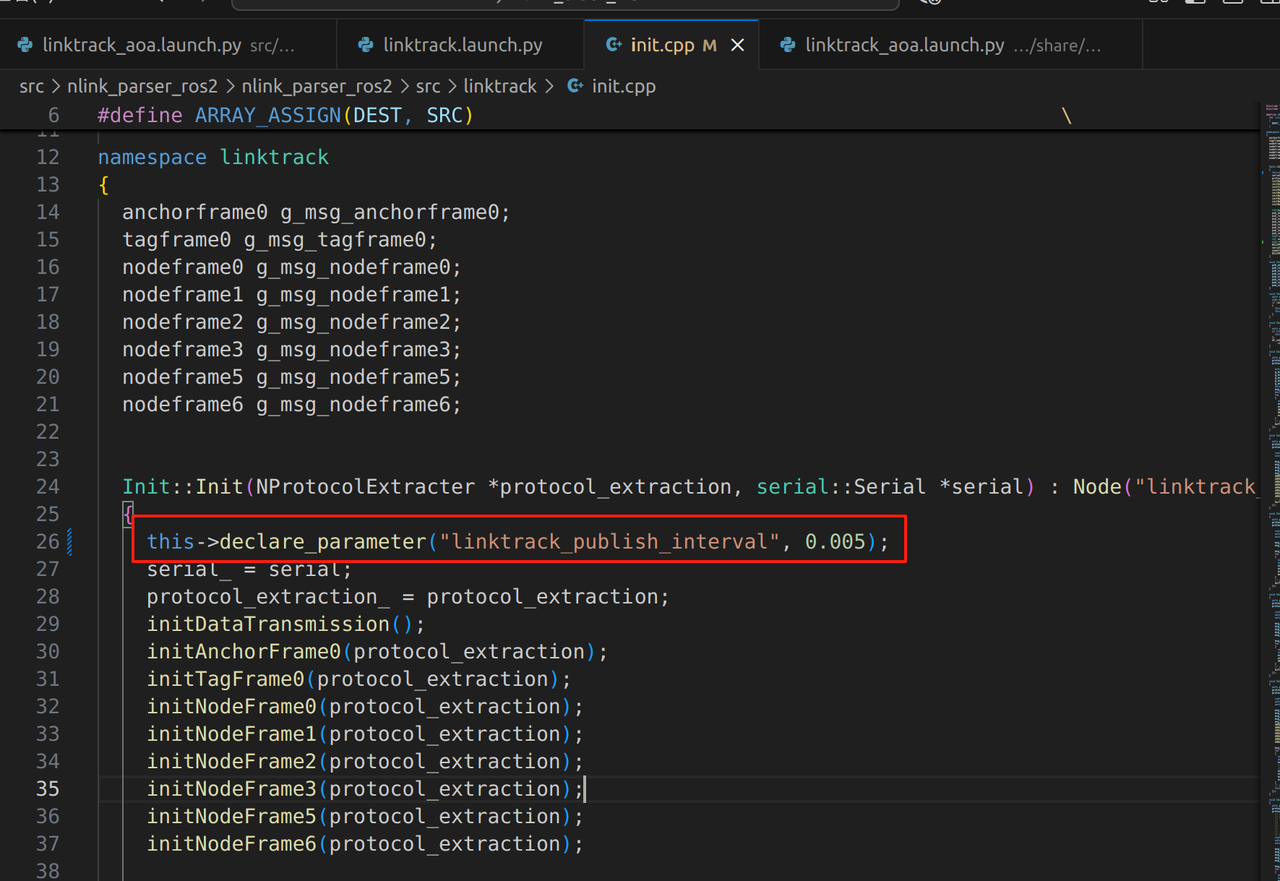Click the 'namespace linktrack' line

coord(213,157)
